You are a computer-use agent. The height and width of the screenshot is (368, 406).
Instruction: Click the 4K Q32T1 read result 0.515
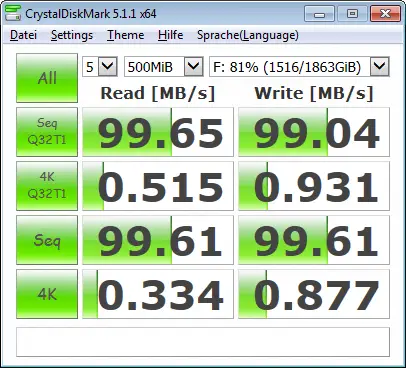[158, 186]
